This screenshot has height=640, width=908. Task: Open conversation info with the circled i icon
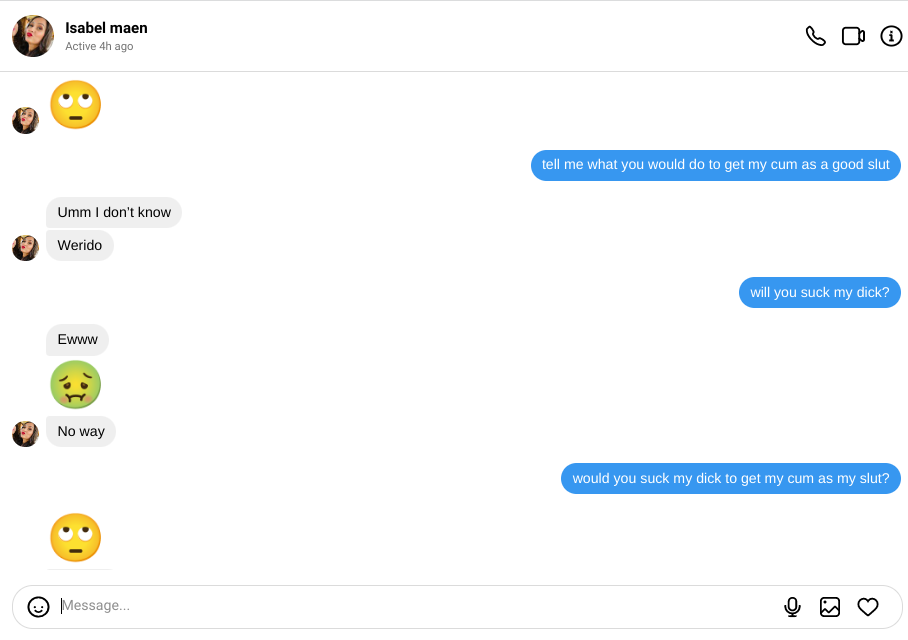(890, 36)
